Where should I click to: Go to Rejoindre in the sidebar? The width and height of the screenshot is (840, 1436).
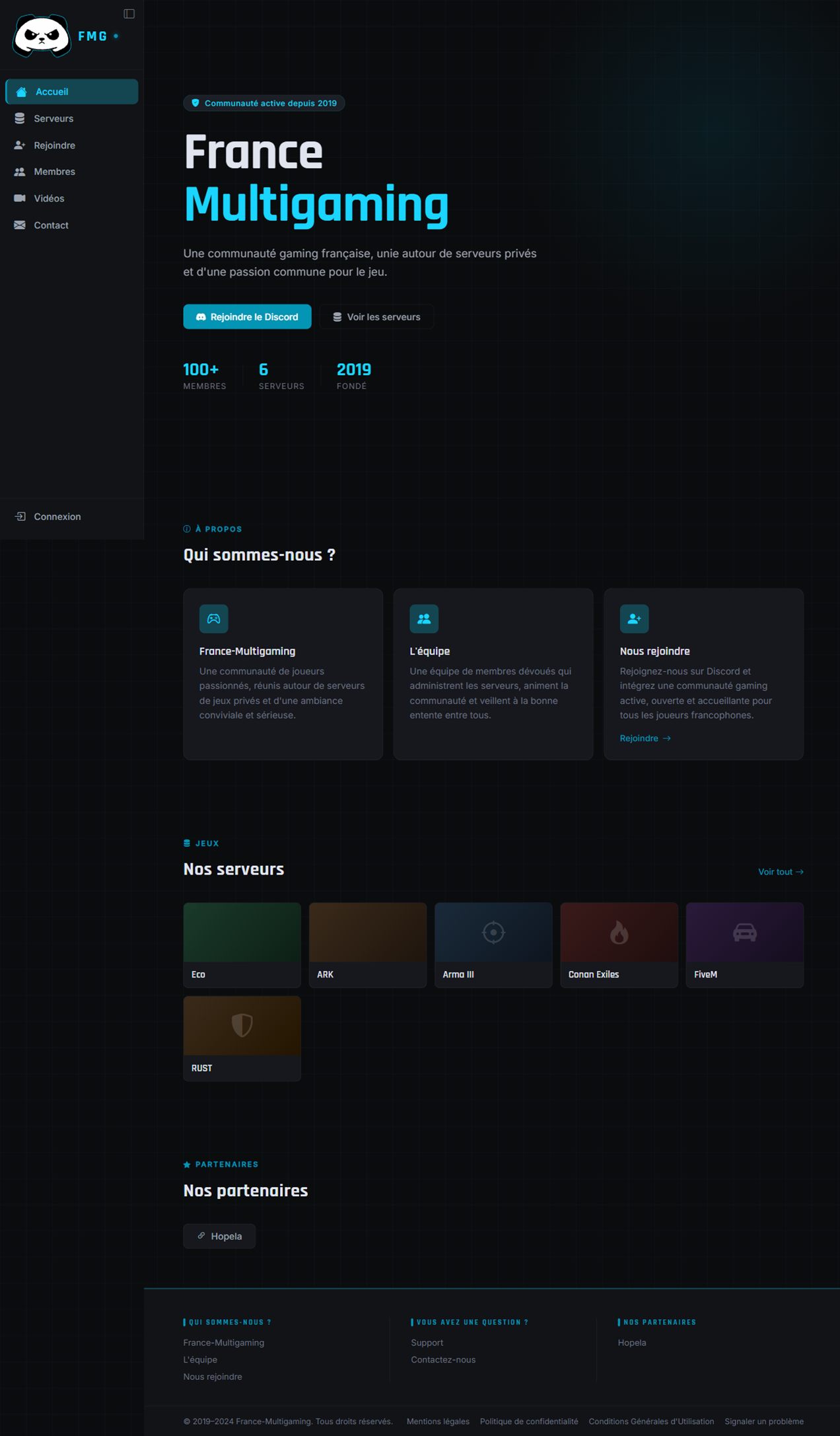(72, 145)
